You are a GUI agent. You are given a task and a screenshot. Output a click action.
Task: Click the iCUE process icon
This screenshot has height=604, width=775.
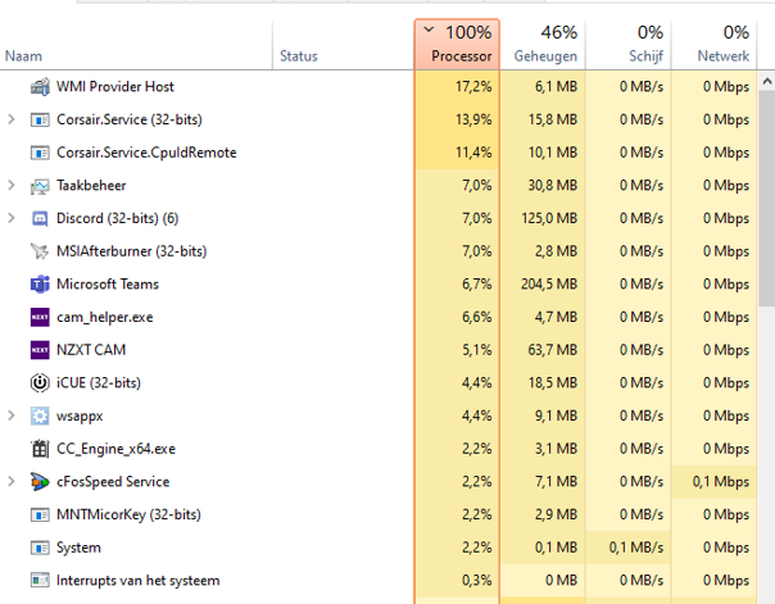40,383
